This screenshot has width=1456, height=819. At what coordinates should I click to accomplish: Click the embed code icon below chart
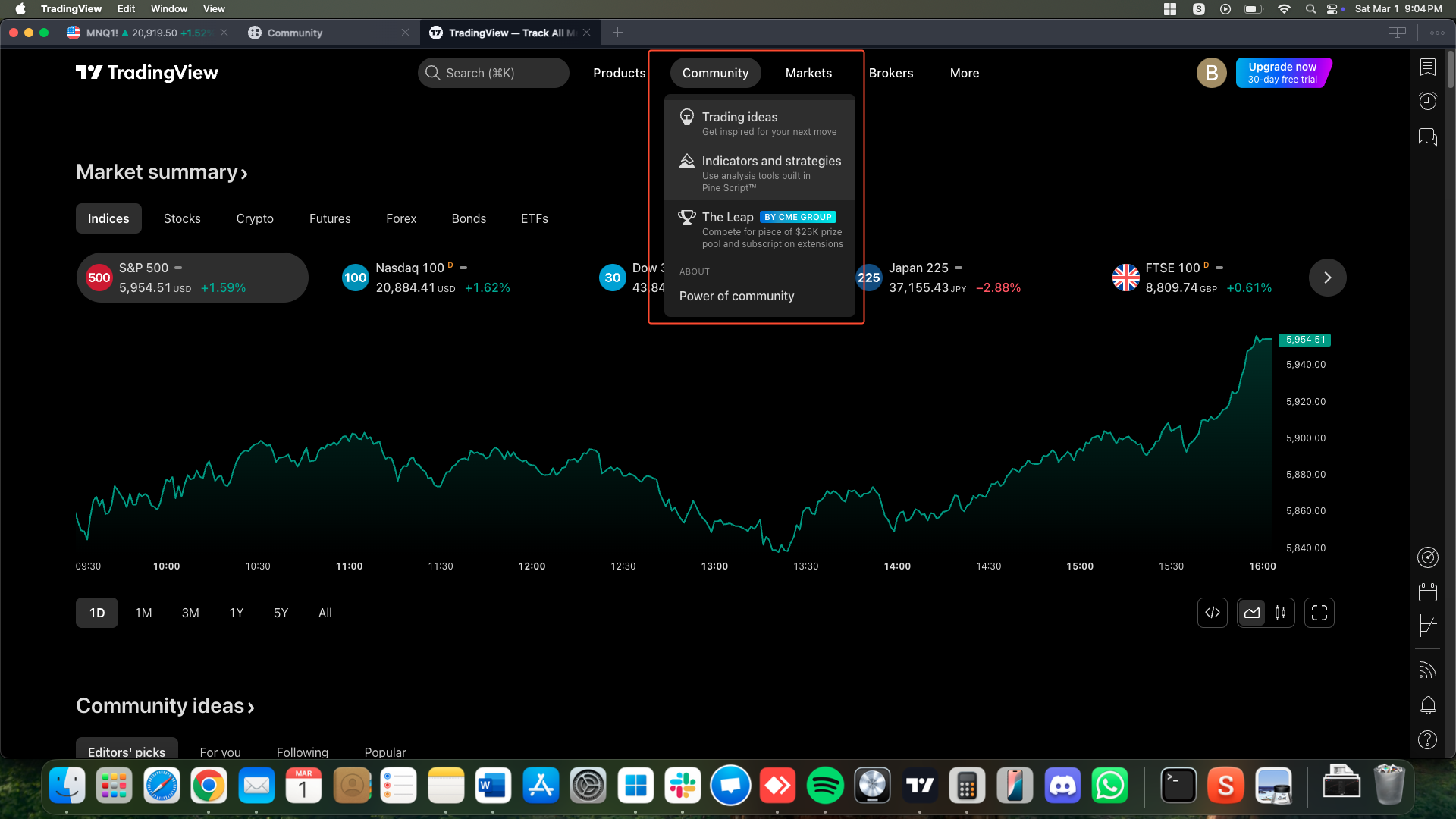[1212, 613]
